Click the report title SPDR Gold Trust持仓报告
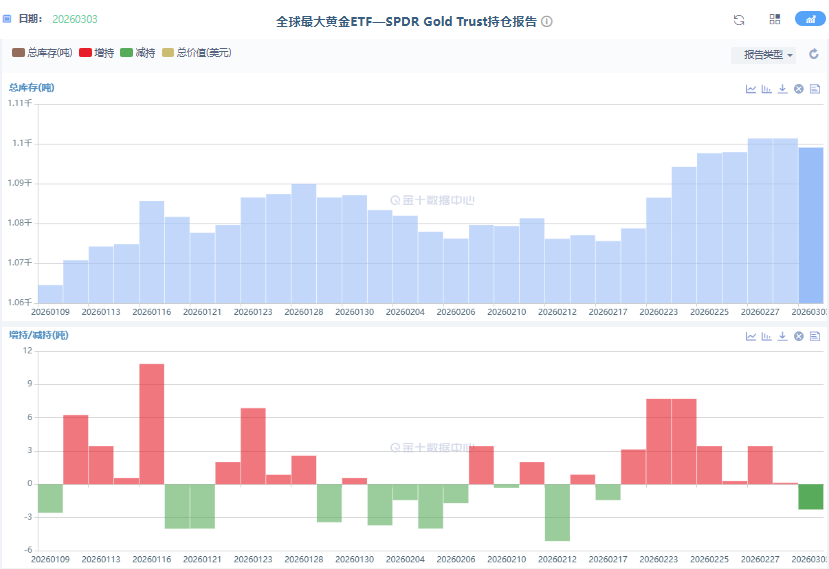The height and width of the screenshot is (569, 829). (406, 22)
